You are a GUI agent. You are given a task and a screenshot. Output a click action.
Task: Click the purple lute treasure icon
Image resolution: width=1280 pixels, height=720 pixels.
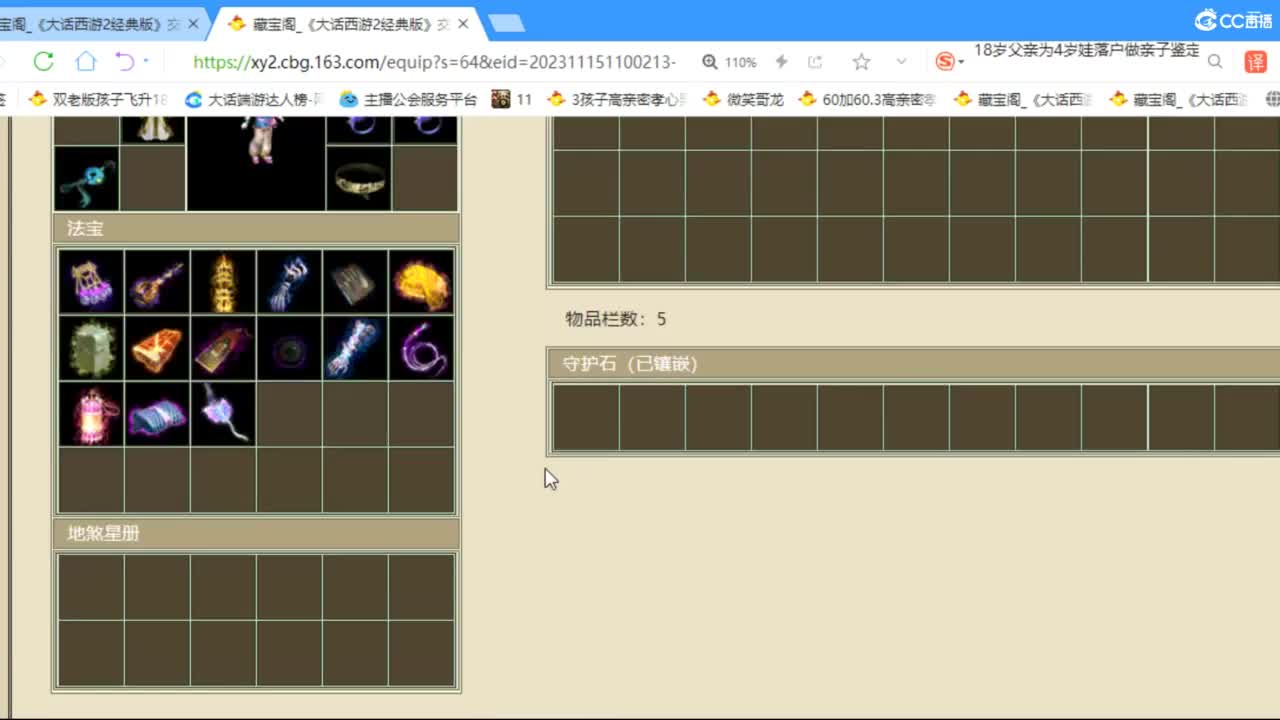tap(157, 281)
